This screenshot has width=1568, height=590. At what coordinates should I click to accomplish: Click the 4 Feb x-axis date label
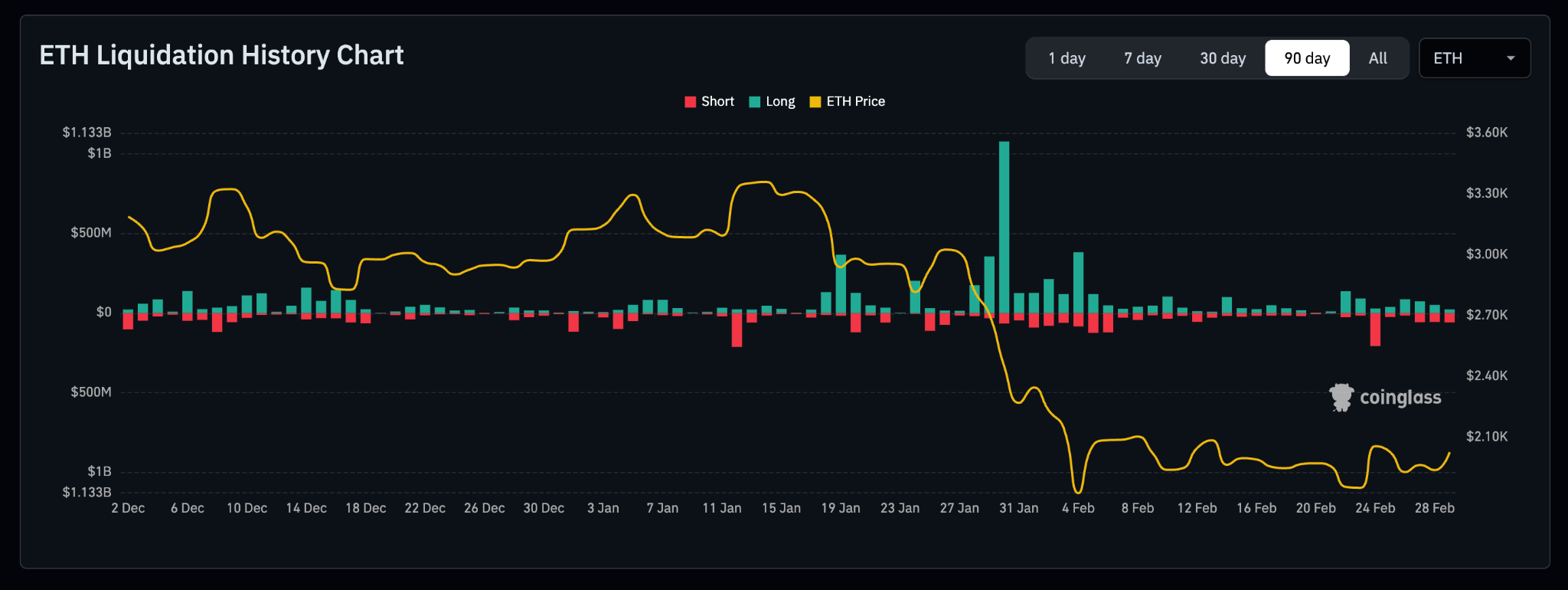coord(1078,508)
